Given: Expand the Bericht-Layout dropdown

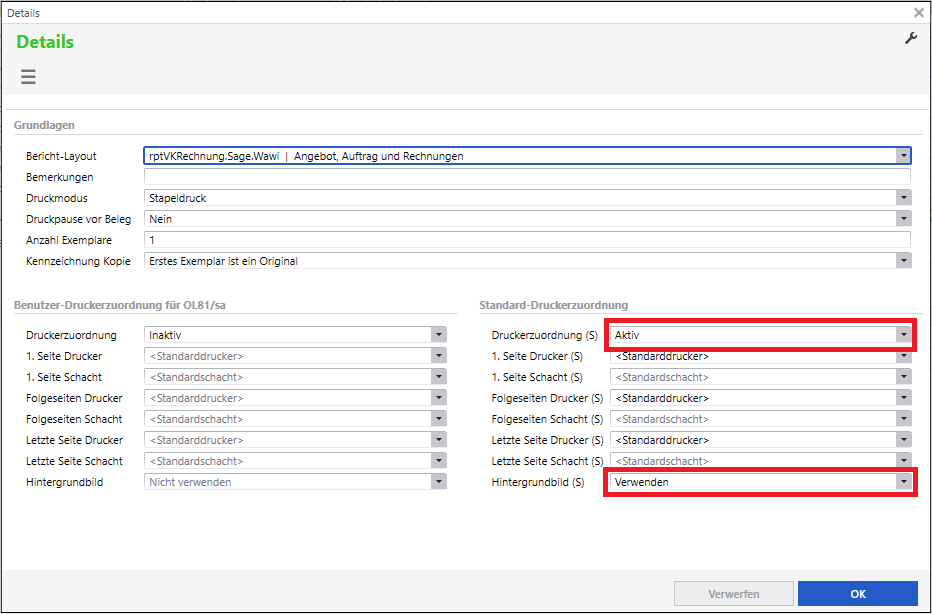Looking at the screenshot, I should (903, 156).
